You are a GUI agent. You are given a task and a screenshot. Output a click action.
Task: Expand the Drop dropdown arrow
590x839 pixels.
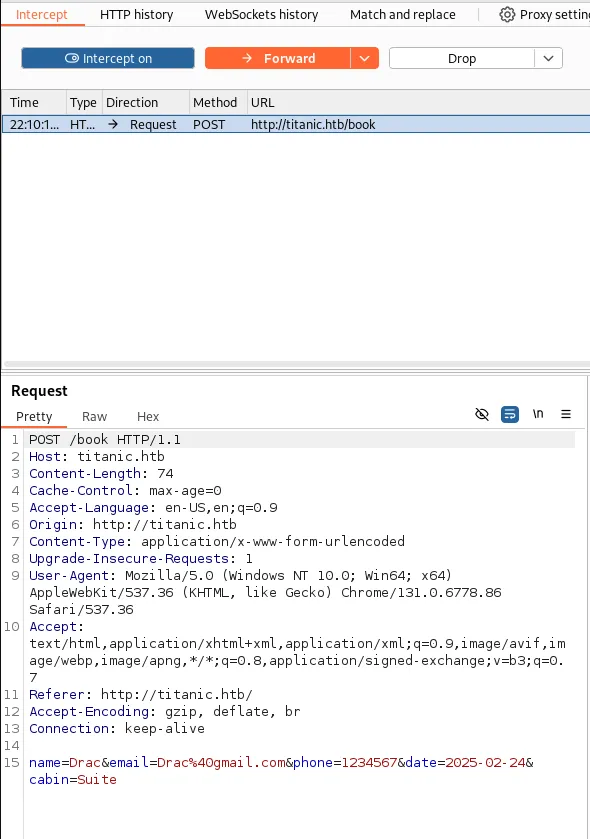pos(548,58)
